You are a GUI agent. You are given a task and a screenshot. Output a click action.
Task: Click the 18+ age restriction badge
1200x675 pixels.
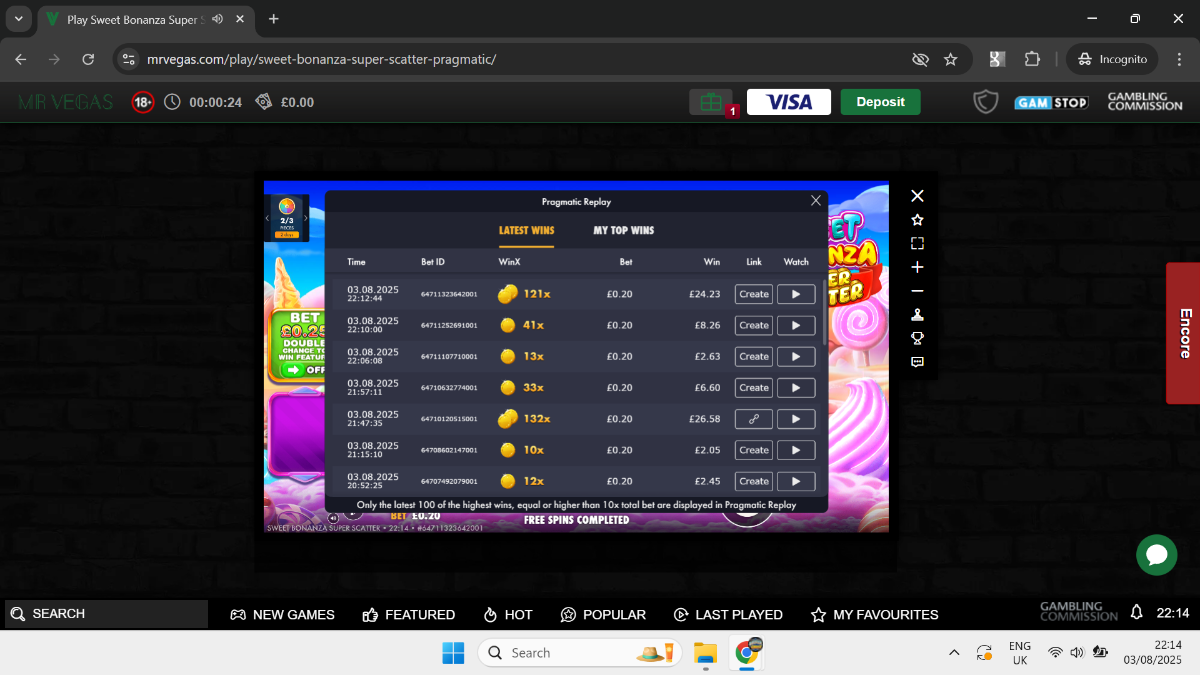(143, 102)
